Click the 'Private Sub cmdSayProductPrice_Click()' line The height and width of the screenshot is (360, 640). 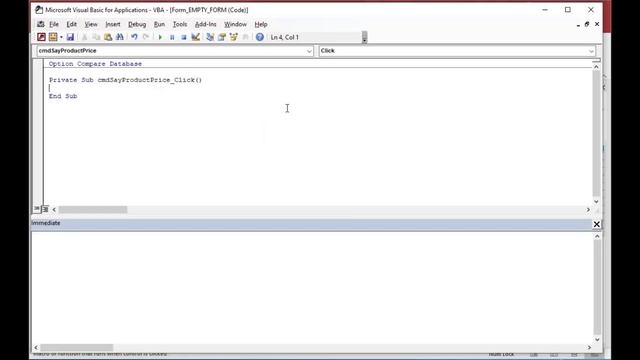(125, 80)
